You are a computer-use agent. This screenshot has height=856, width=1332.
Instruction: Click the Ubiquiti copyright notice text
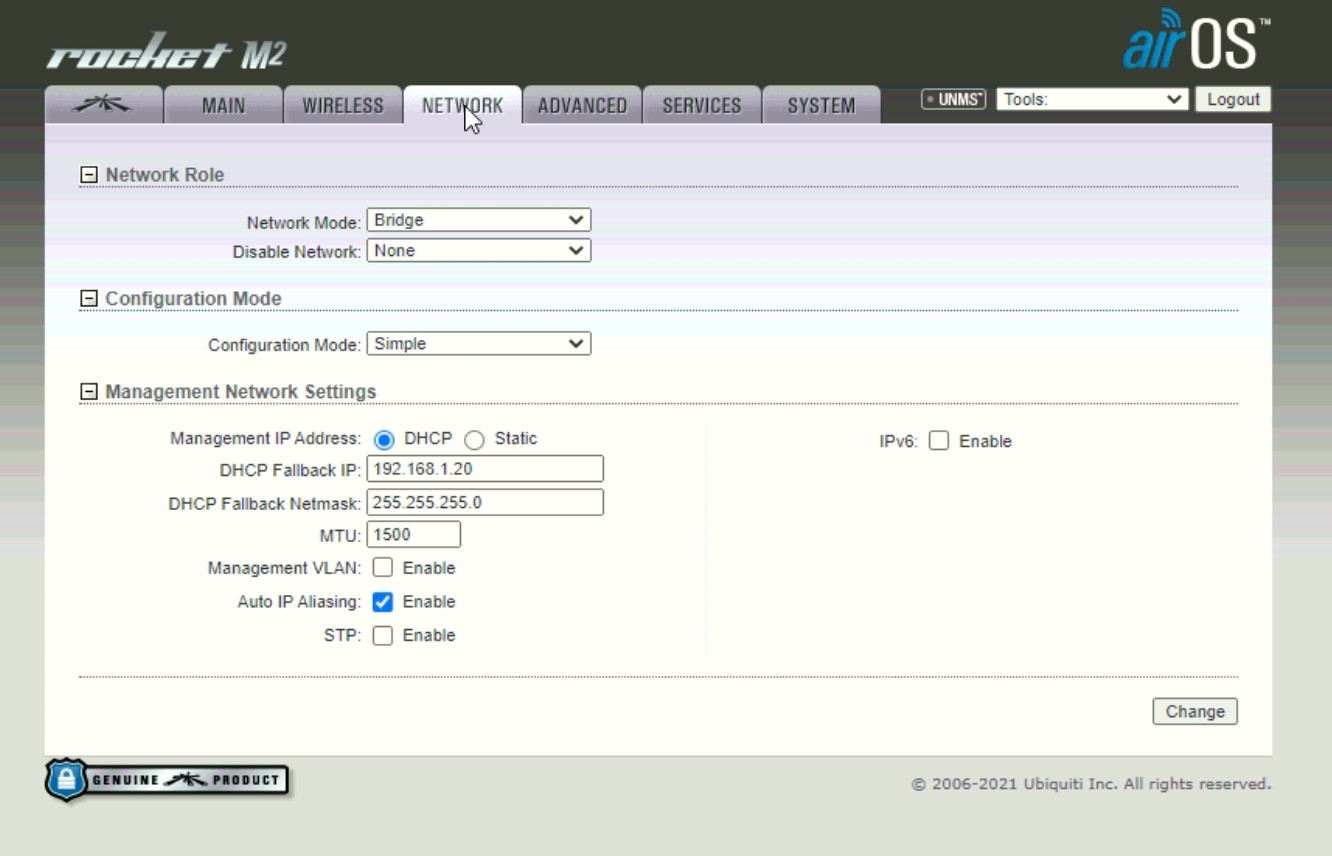1091,784
